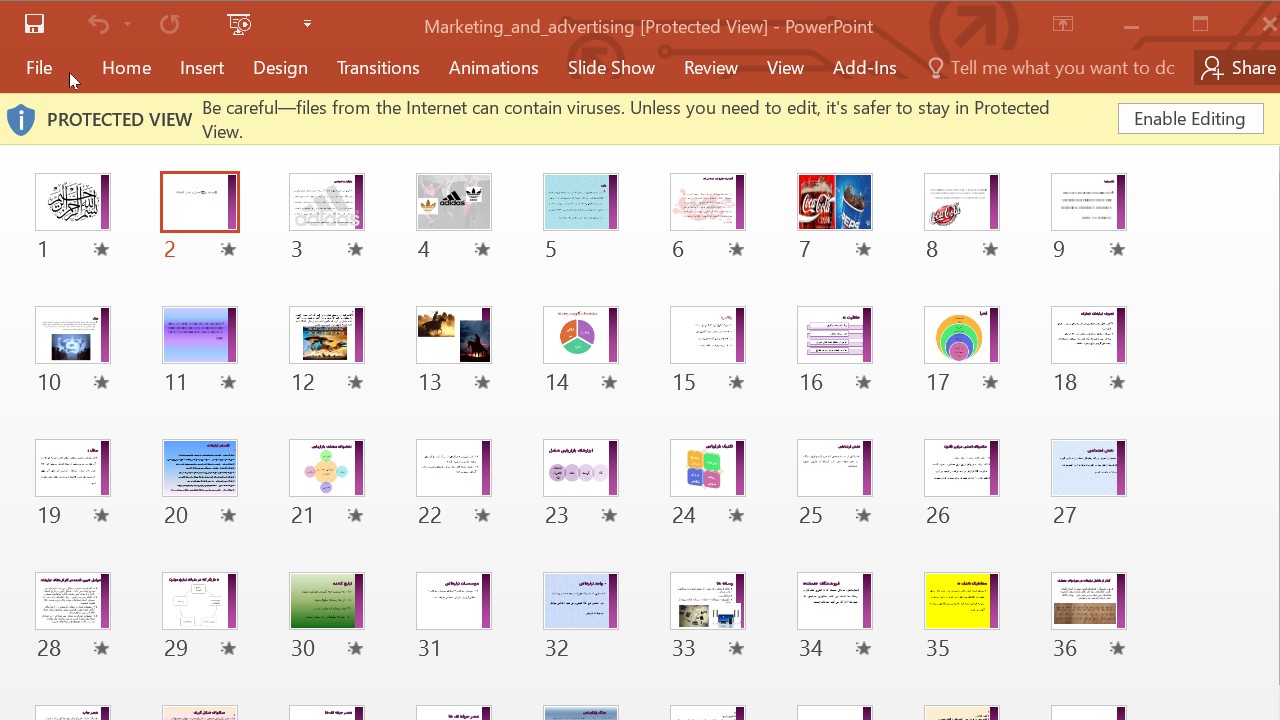Click transition star icon under slide 14
This screenshot has height=720, width=1280.
(609, 383)
